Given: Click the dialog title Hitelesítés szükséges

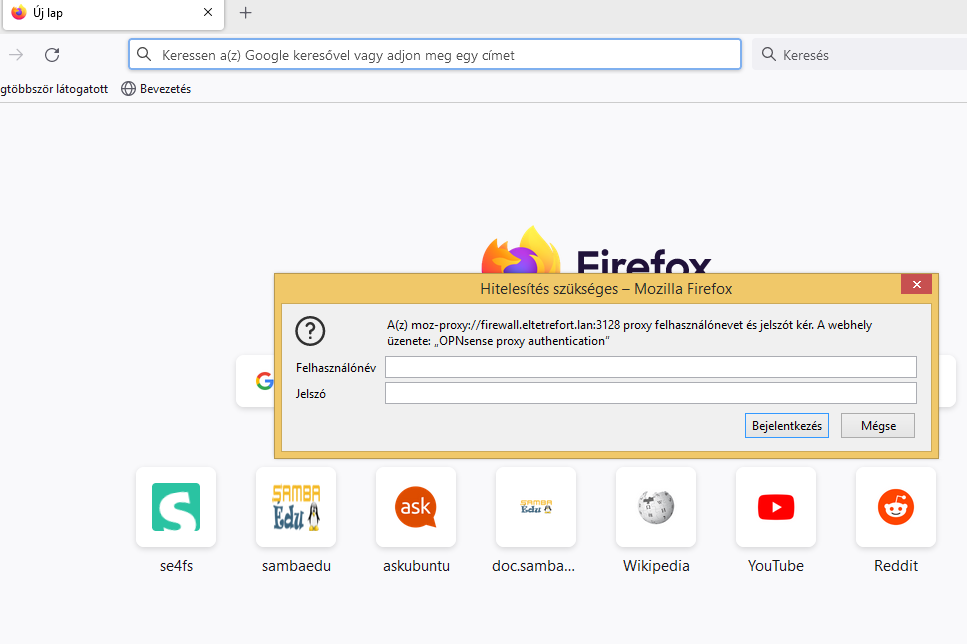Looking at the screenshot, I should [x=606, y=289].
